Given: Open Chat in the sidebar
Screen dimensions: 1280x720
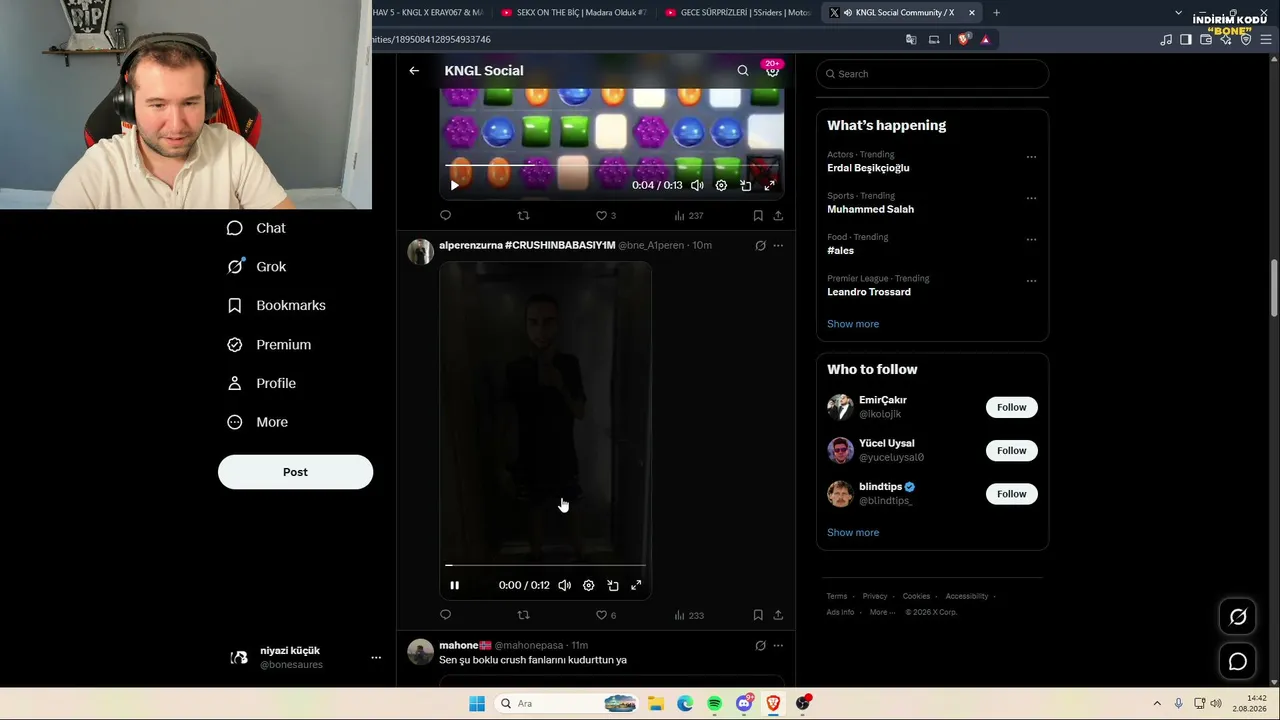Looking at the screenshot, I should [257, 228].
